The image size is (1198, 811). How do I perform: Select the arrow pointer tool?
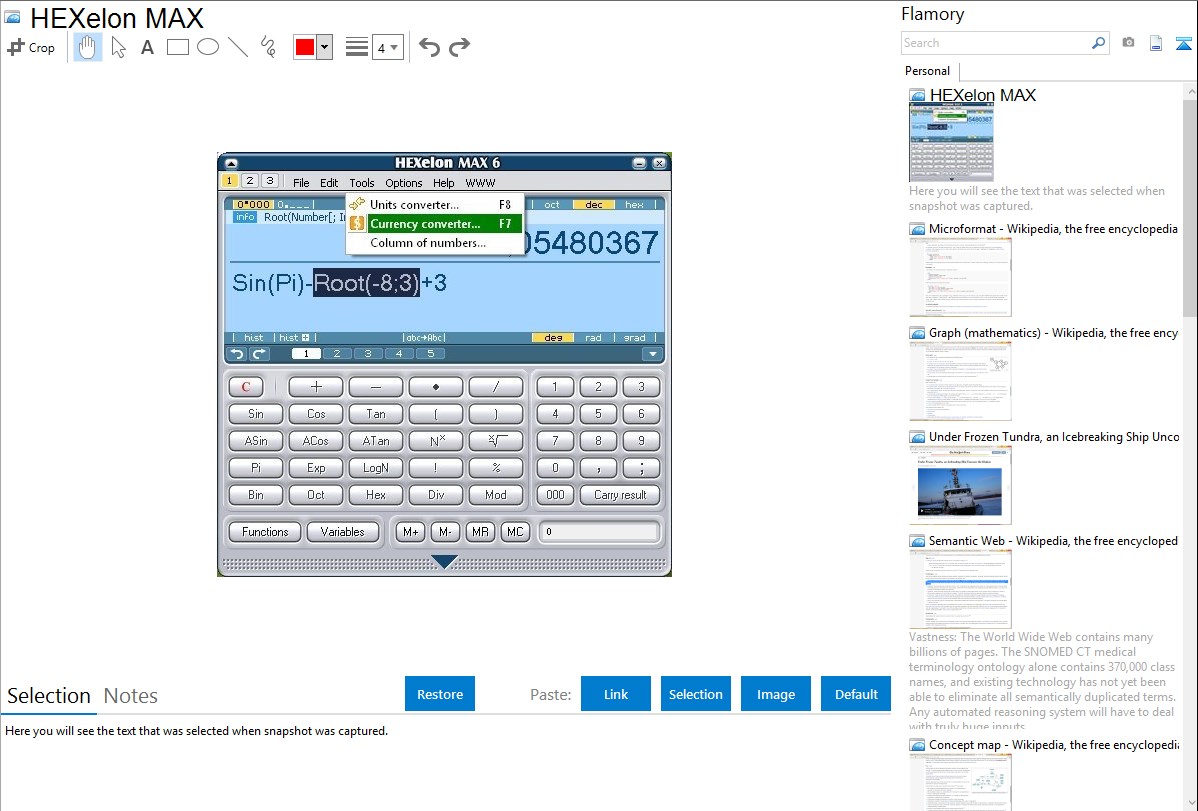point(118,47)
